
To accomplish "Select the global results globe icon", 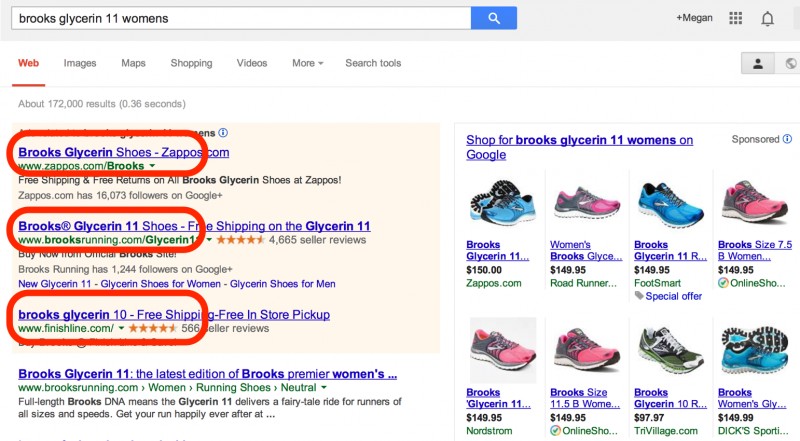I will click(x=790, y=64).
